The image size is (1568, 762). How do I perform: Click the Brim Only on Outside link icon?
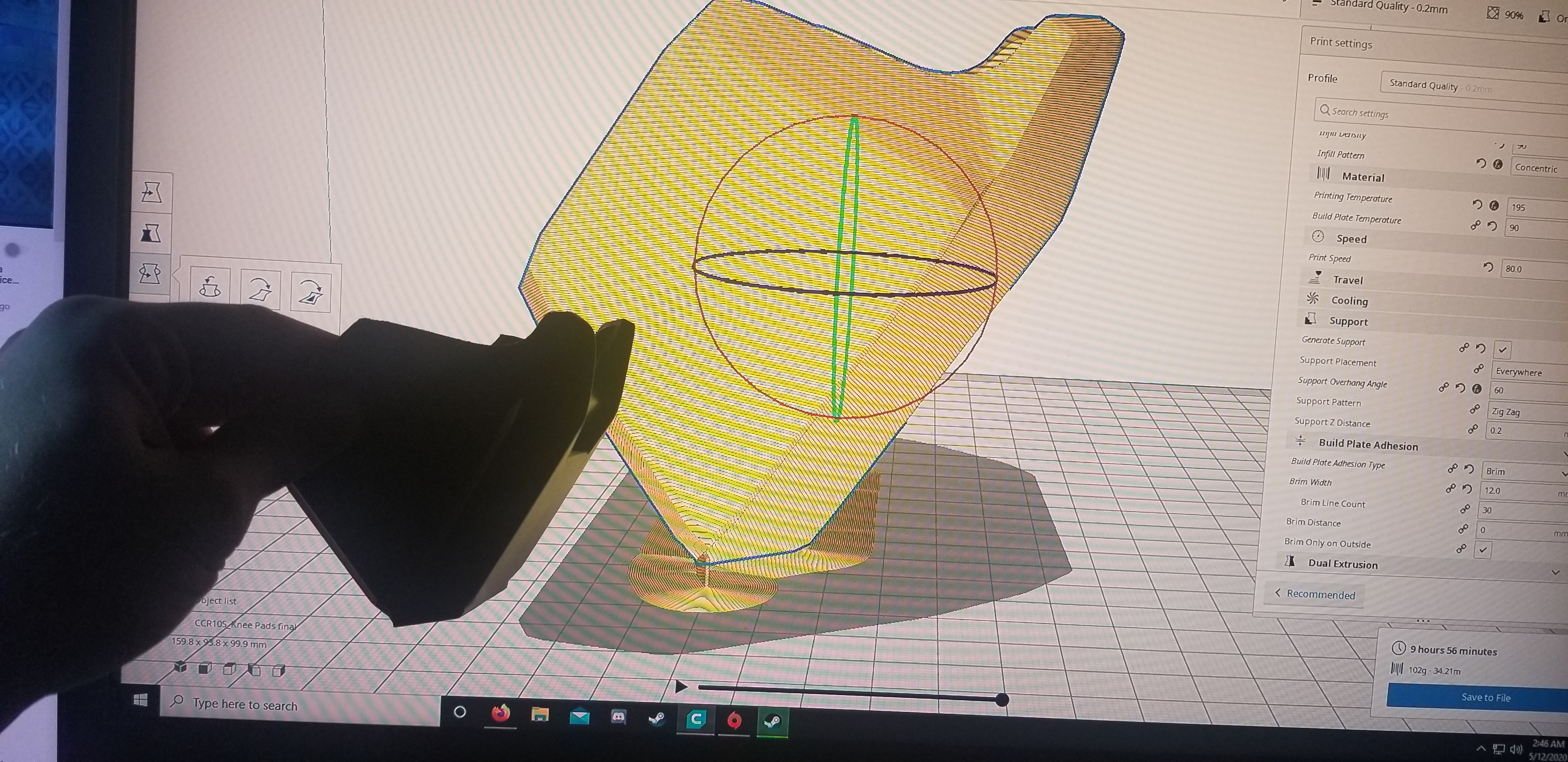[x=1461, y=549]
